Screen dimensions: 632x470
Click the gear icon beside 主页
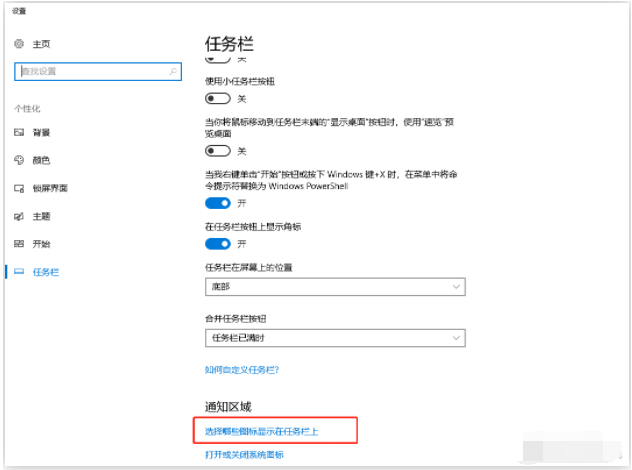tap(19, 44)
